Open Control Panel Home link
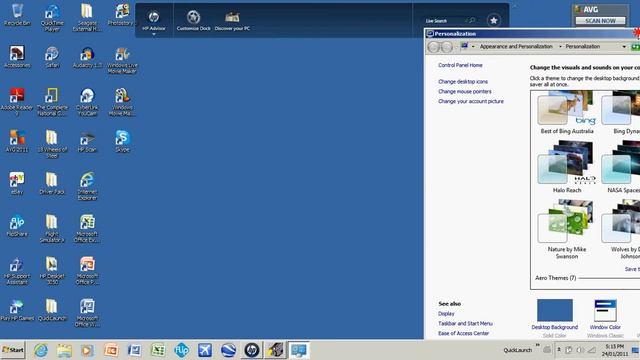 click(x=460, y=65)
